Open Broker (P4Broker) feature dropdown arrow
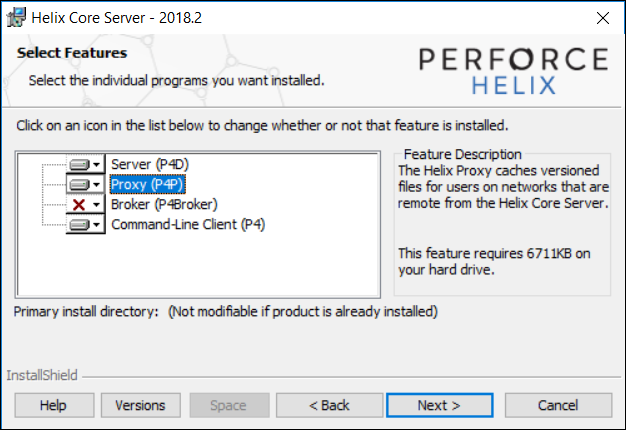 tap(98, 204)
